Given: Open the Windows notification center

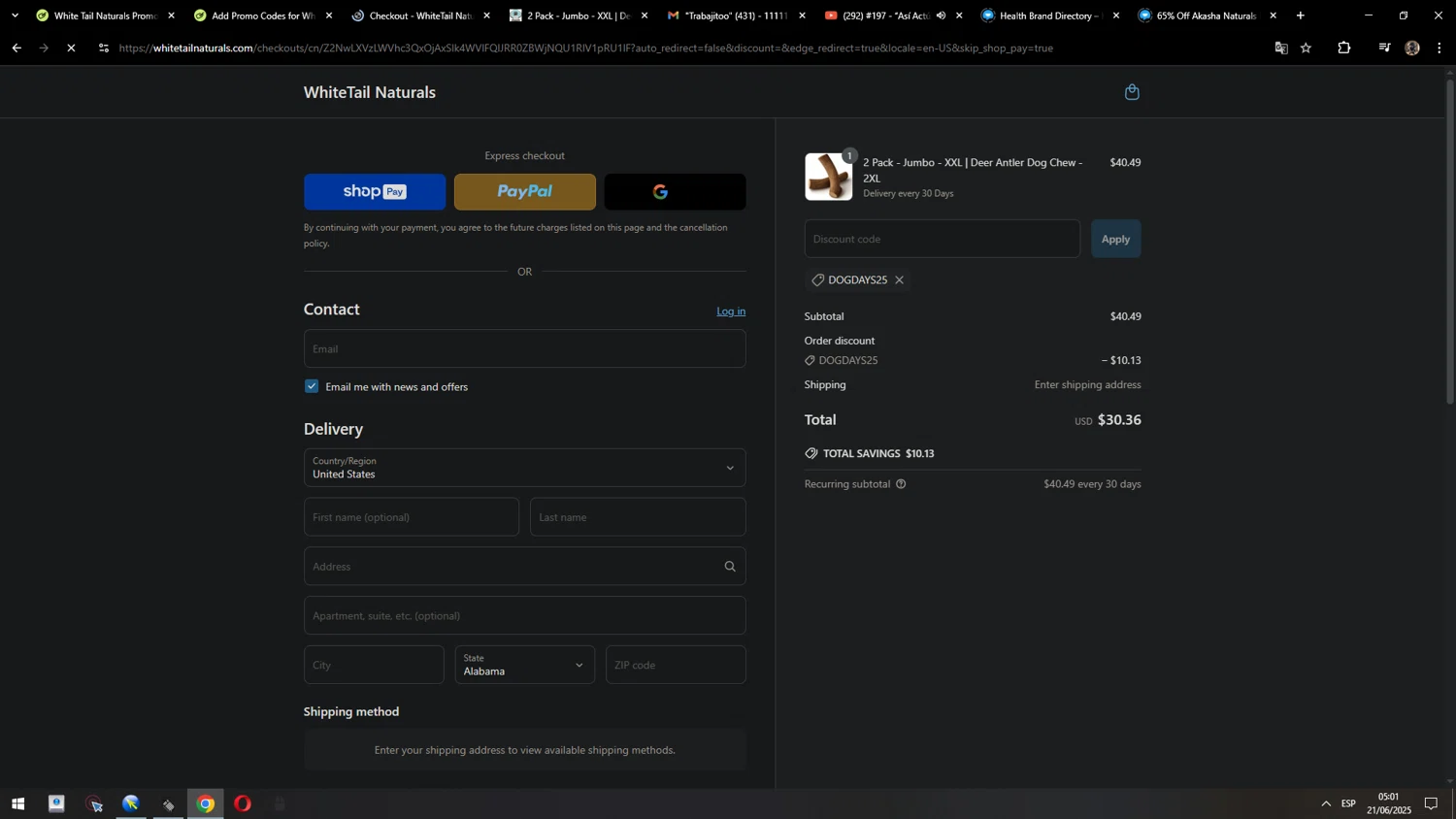Looking at the screenshot, I should [1431, 803].
